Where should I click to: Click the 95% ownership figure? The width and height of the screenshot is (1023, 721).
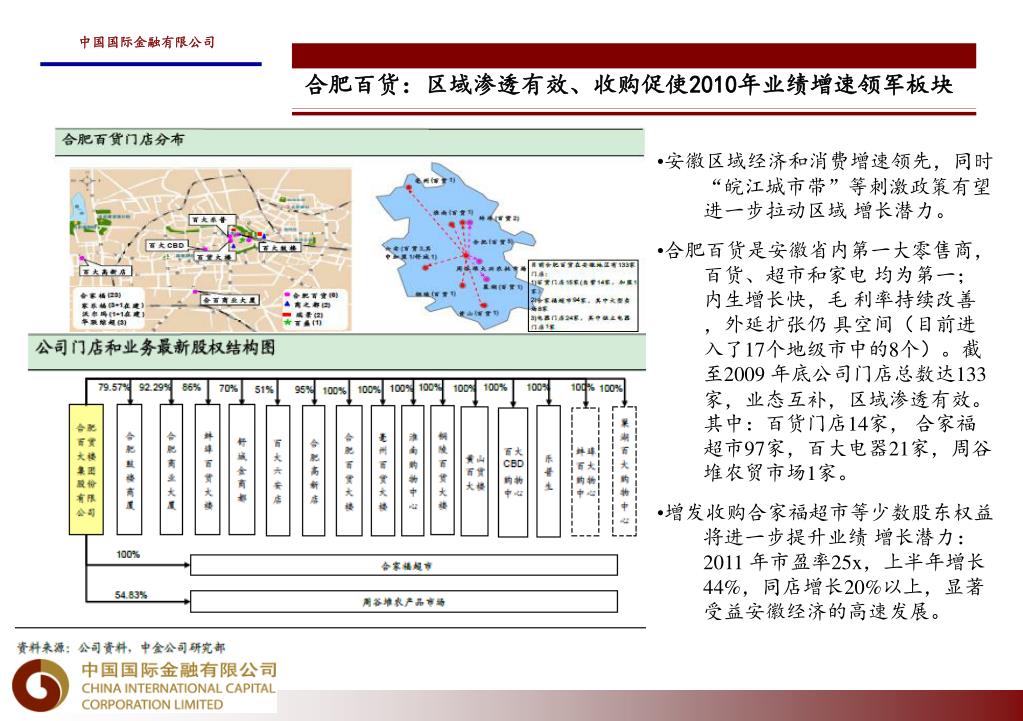(x=303, y=390)
